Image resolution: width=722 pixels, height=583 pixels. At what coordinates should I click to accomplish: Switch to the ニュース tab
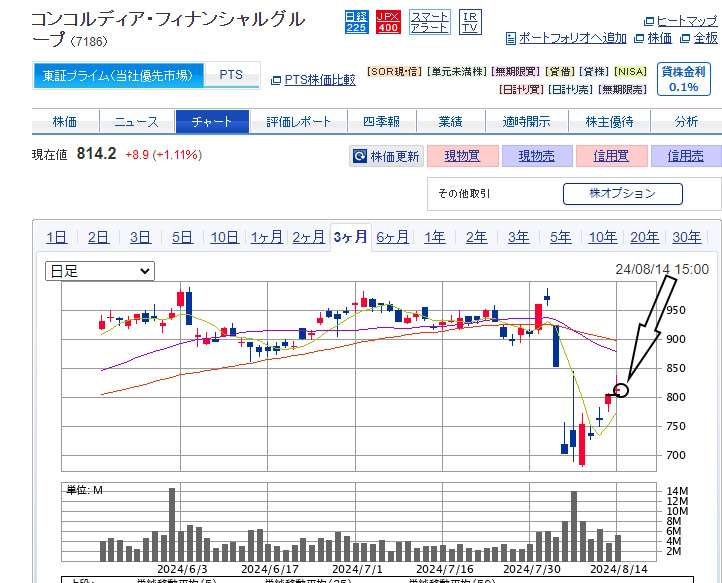pyautogui.click(x=137, y=122)
